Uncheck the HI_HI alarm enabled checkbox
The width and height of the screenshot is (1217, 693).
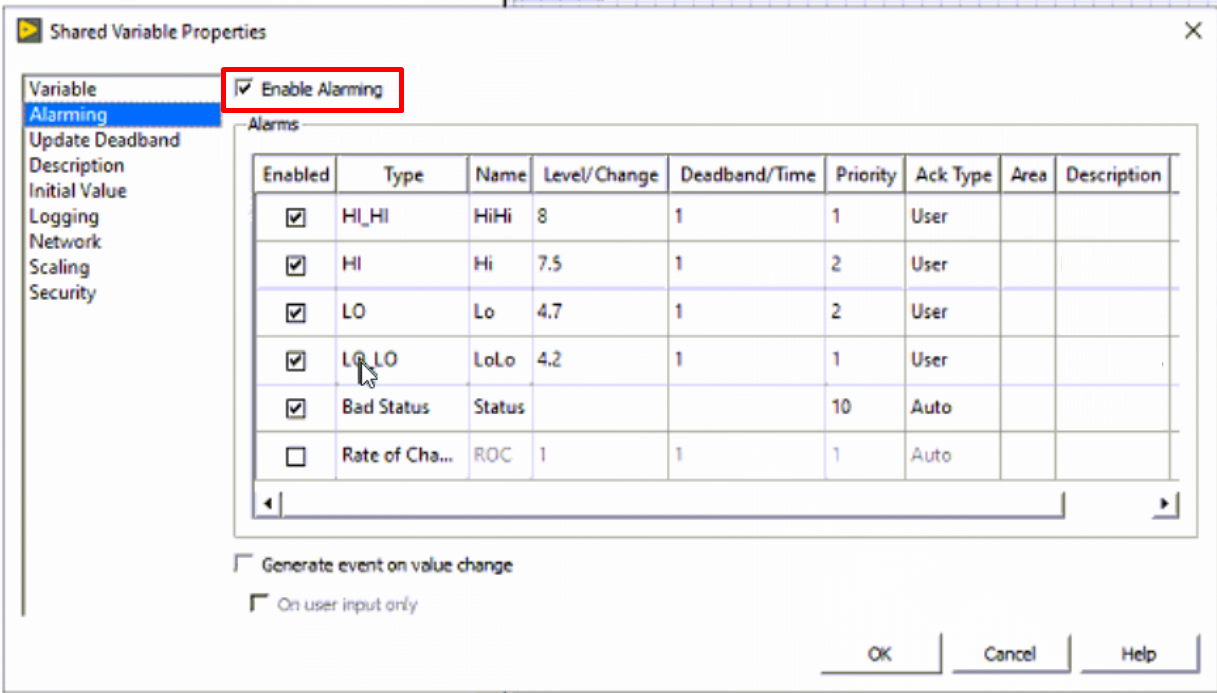click(x=296, y=217)
